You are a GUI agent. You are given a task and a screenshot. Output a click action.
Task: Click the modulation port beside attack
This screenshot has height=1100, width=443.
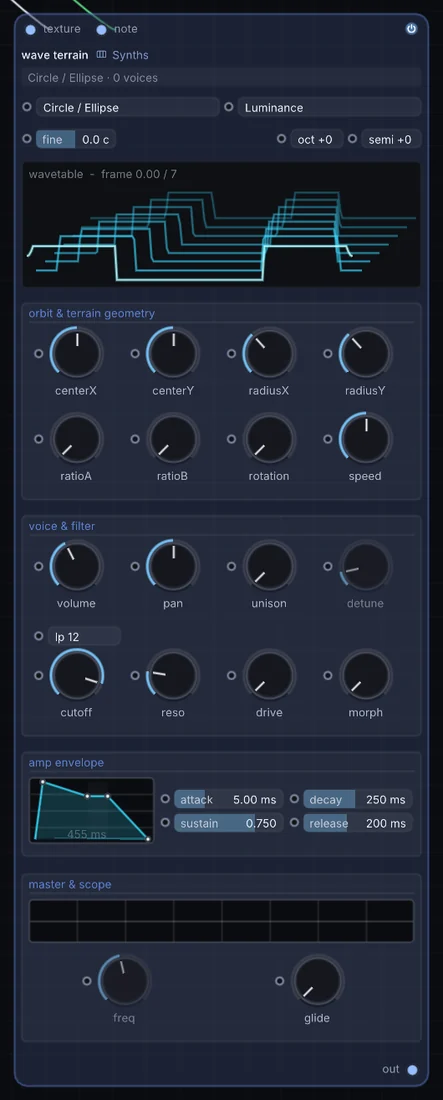(x=165, y=800)
